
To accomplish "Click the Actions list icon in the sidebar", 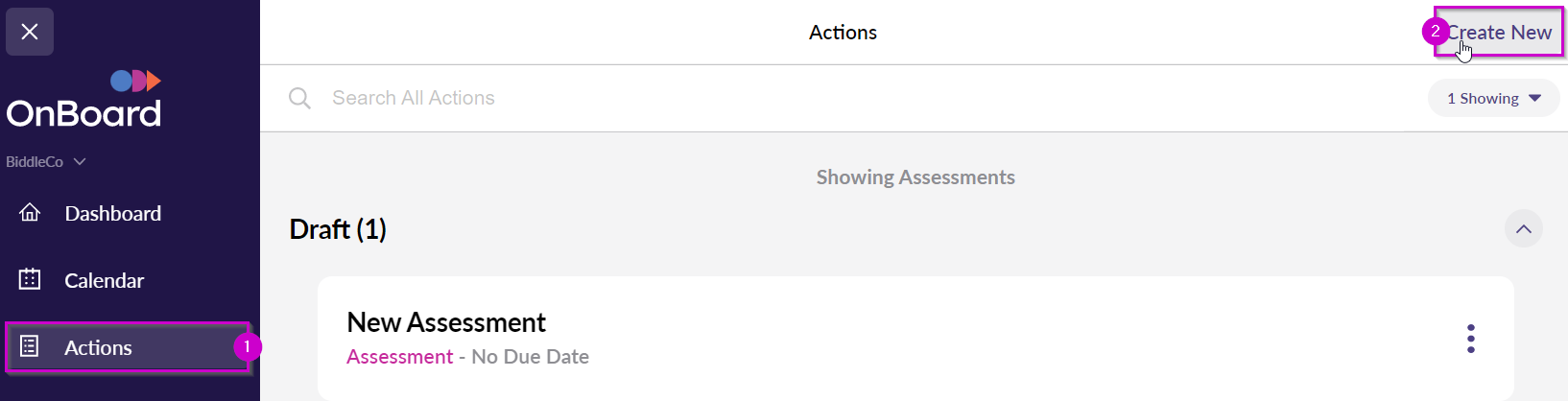I will point(30,346).
